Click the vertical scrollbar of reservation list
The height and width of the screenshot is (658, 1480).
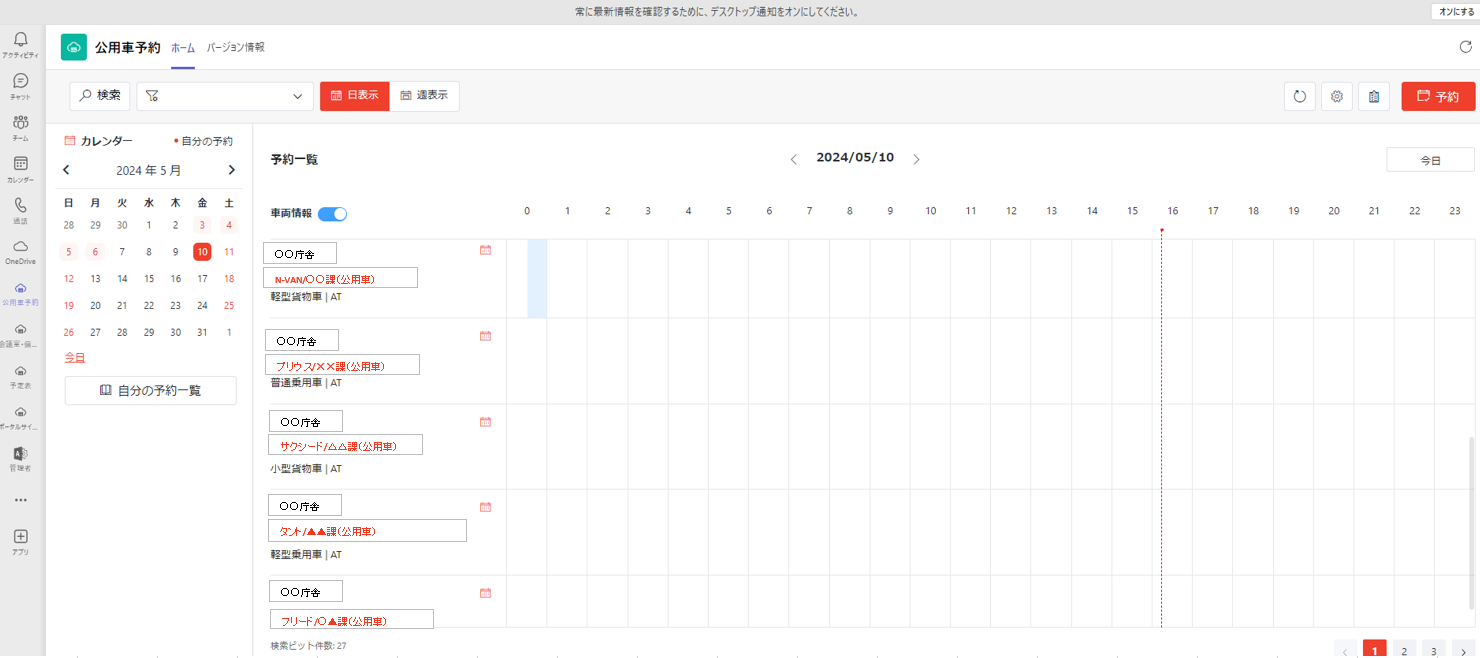[x=1470, y=522]
